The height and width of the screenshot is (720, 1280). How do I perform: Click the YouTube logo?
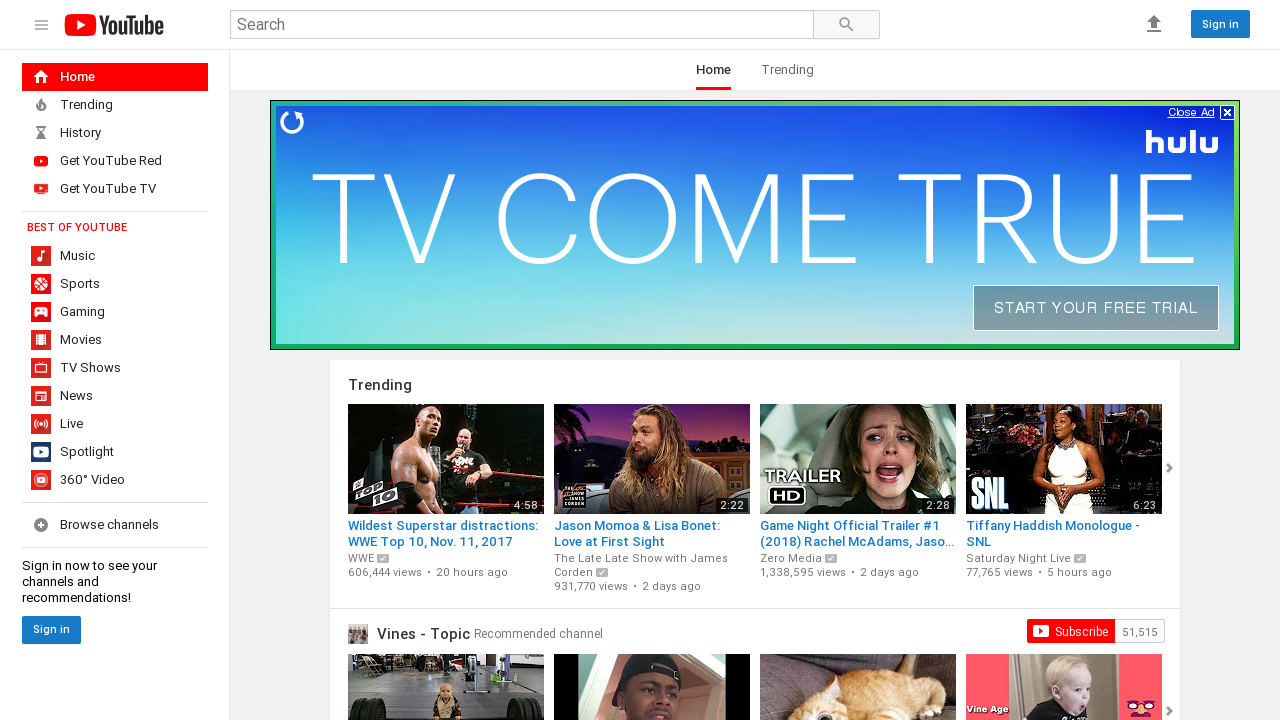click(x=114, y=25)
